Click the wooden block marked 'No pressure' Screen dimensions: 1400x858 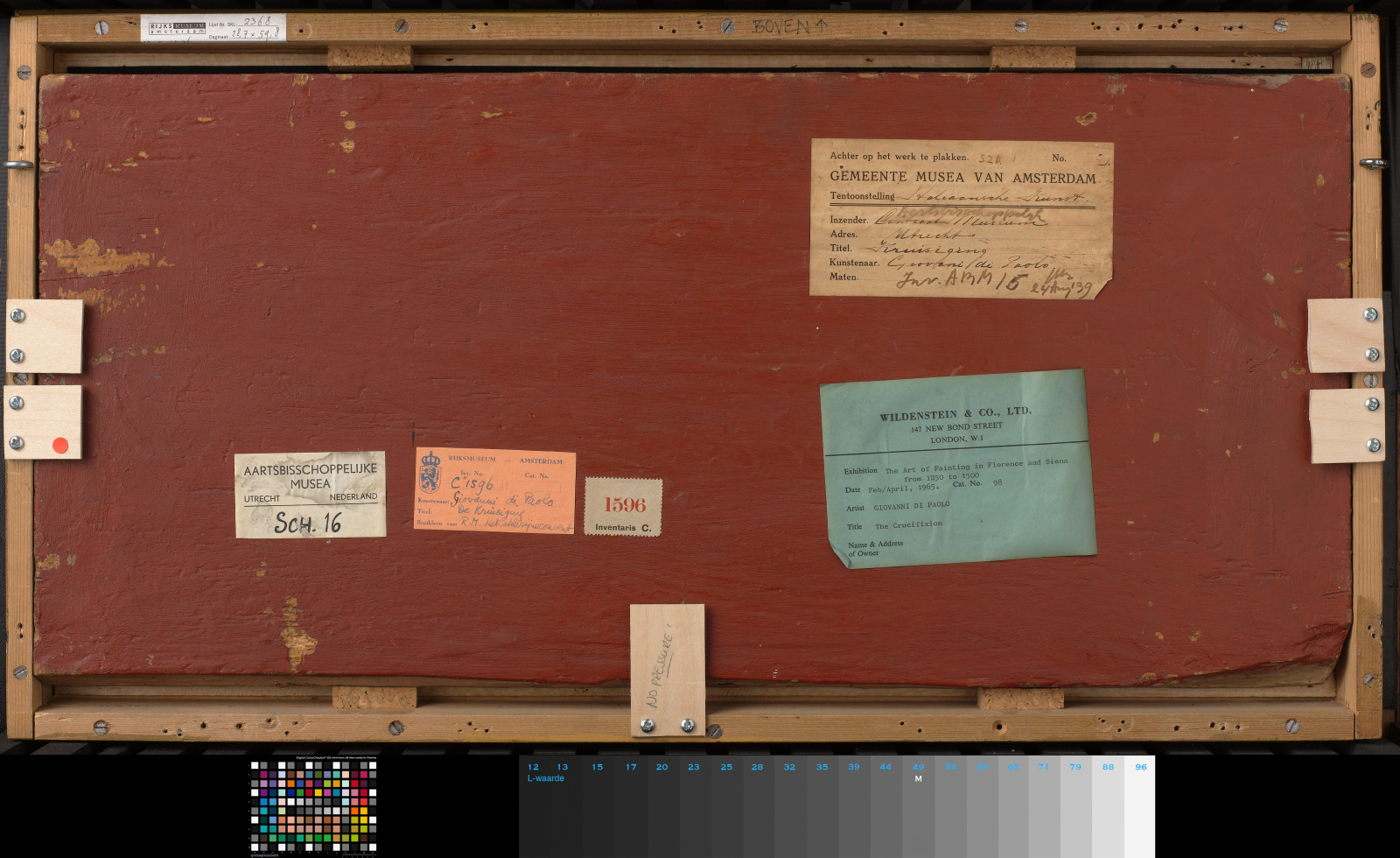click(667, 669)
